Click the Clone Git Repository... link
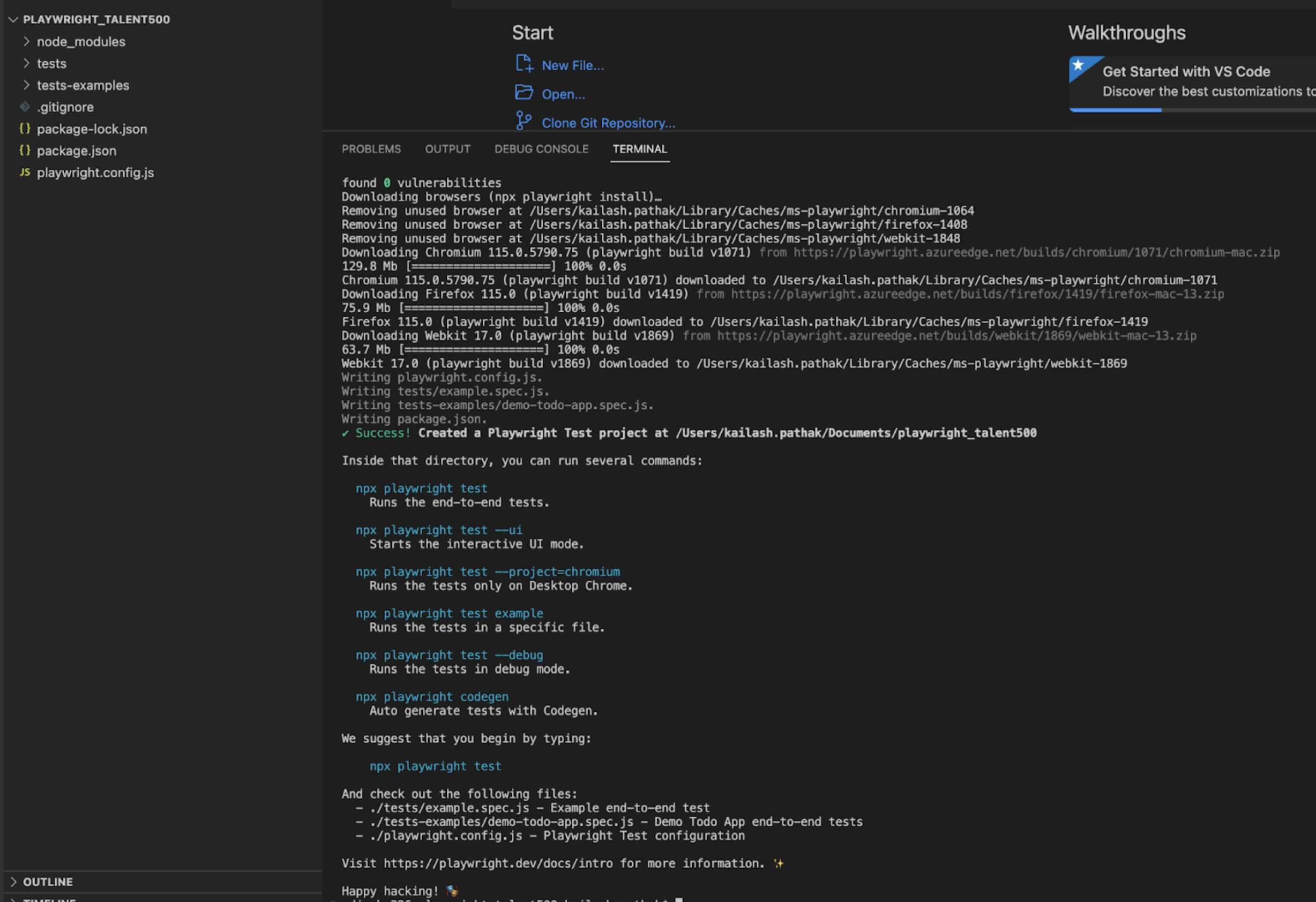Screen dimensions: 1316x902 pyautogui.click(x=608, y=123)
